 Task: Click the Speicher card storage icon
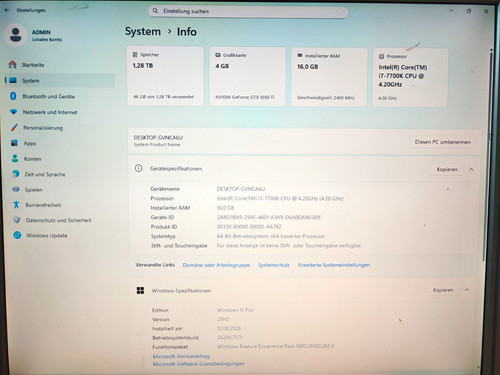135,54
